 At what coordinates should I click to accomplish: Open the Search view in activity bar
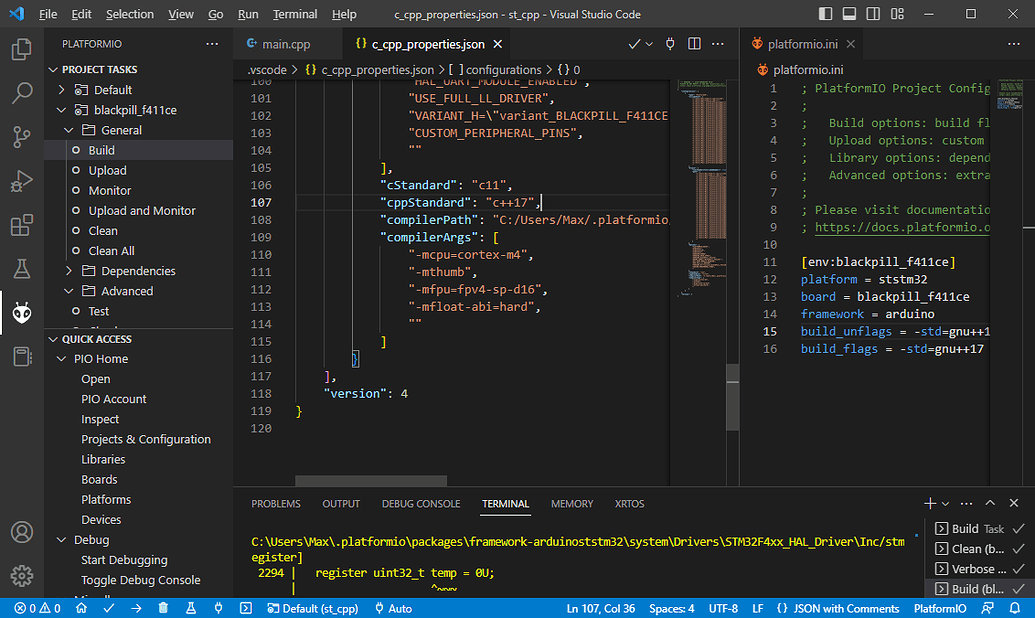tap(22, 93)
